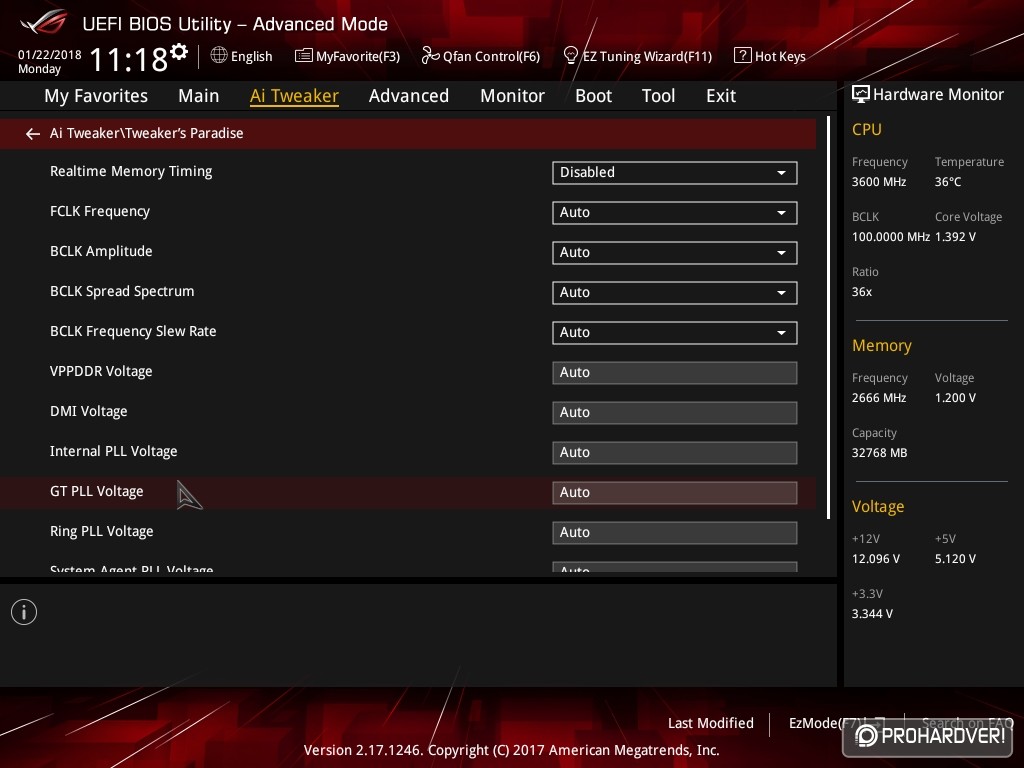
Task: Open the BCLK Frequency Slew Rate dropdown
Action: 675,332
